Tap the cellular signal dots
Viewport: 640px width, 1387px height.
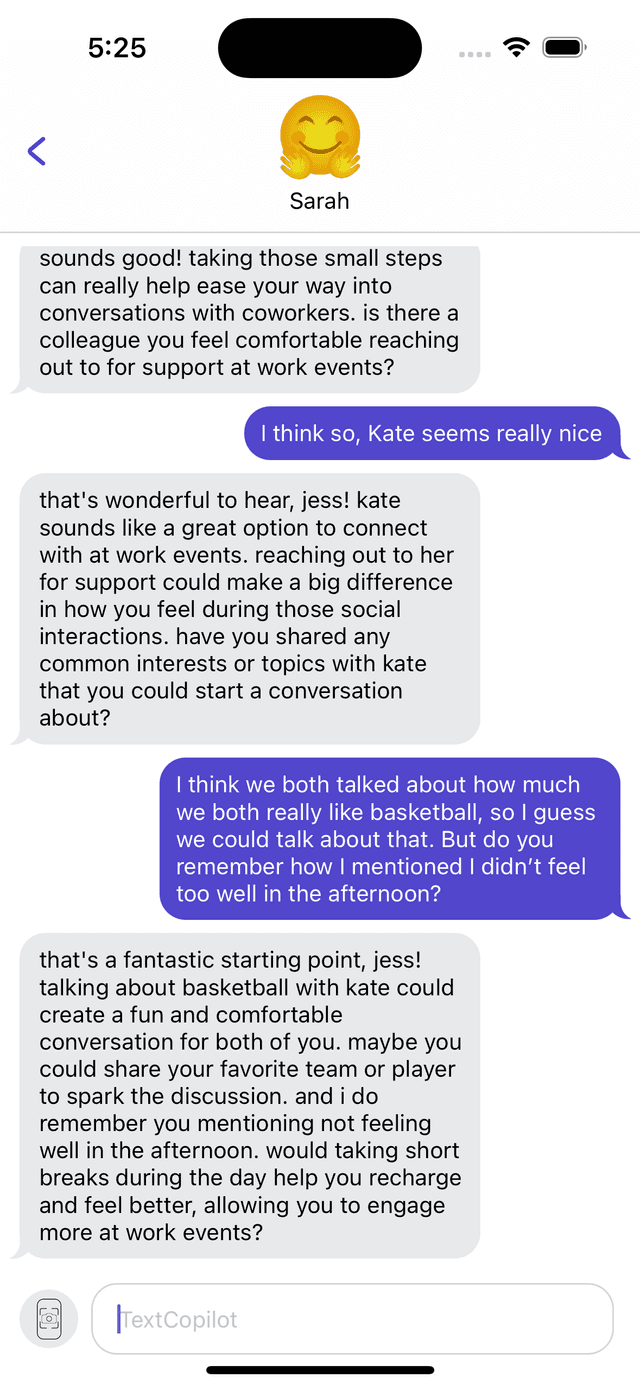pyautogui.click(x=474, y=54)
